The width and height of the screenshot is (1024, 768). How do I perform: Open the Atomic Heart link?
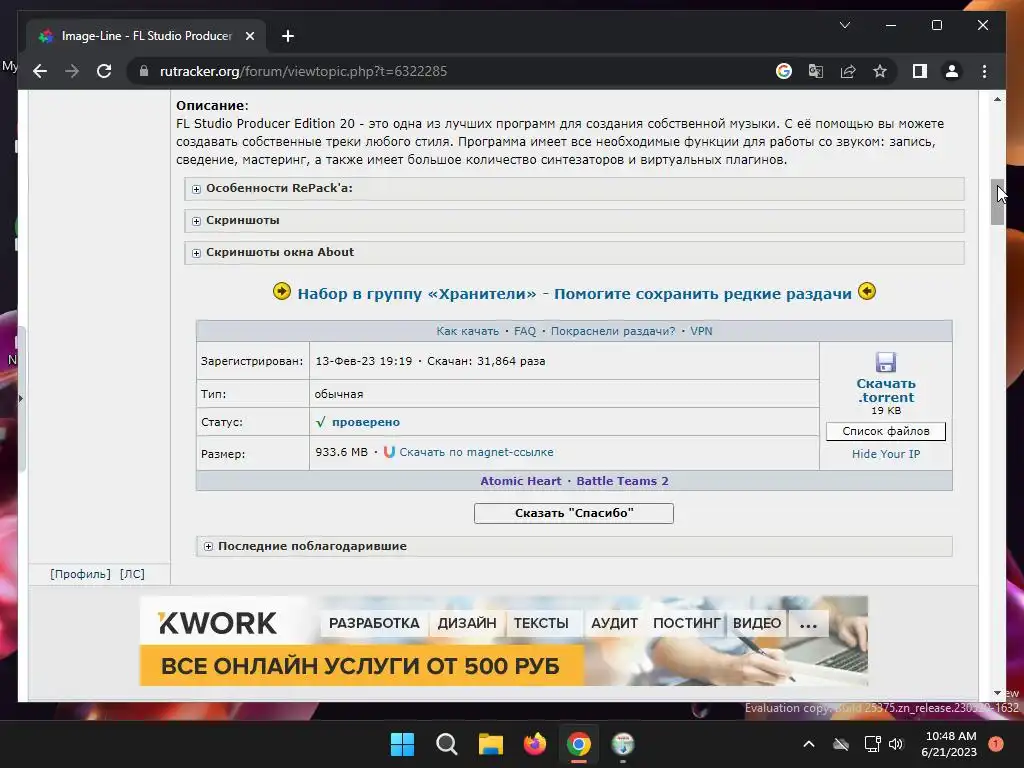520,481
